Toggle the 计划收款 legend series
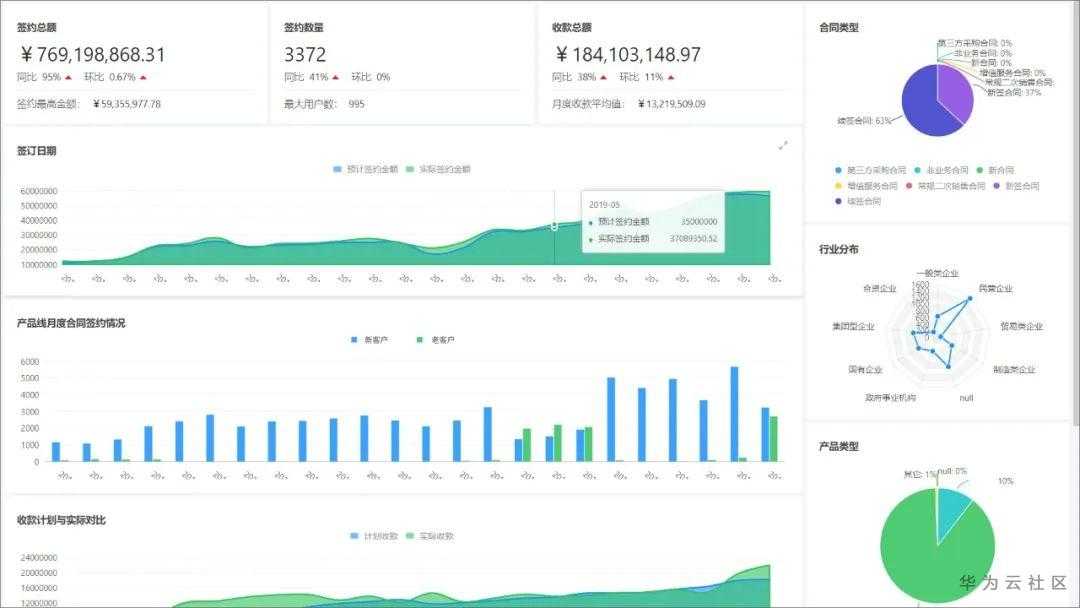The image size is (1080, 608). point(374,536)
